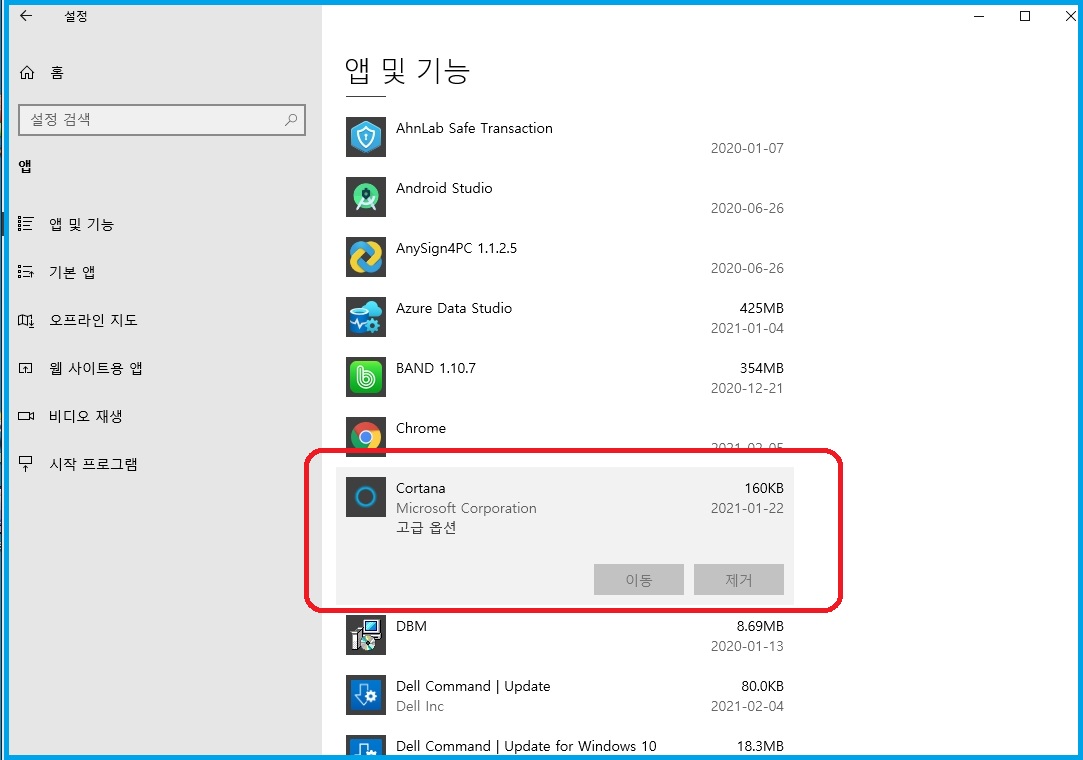Click the 홈 label in sidebar

[57, 73]
